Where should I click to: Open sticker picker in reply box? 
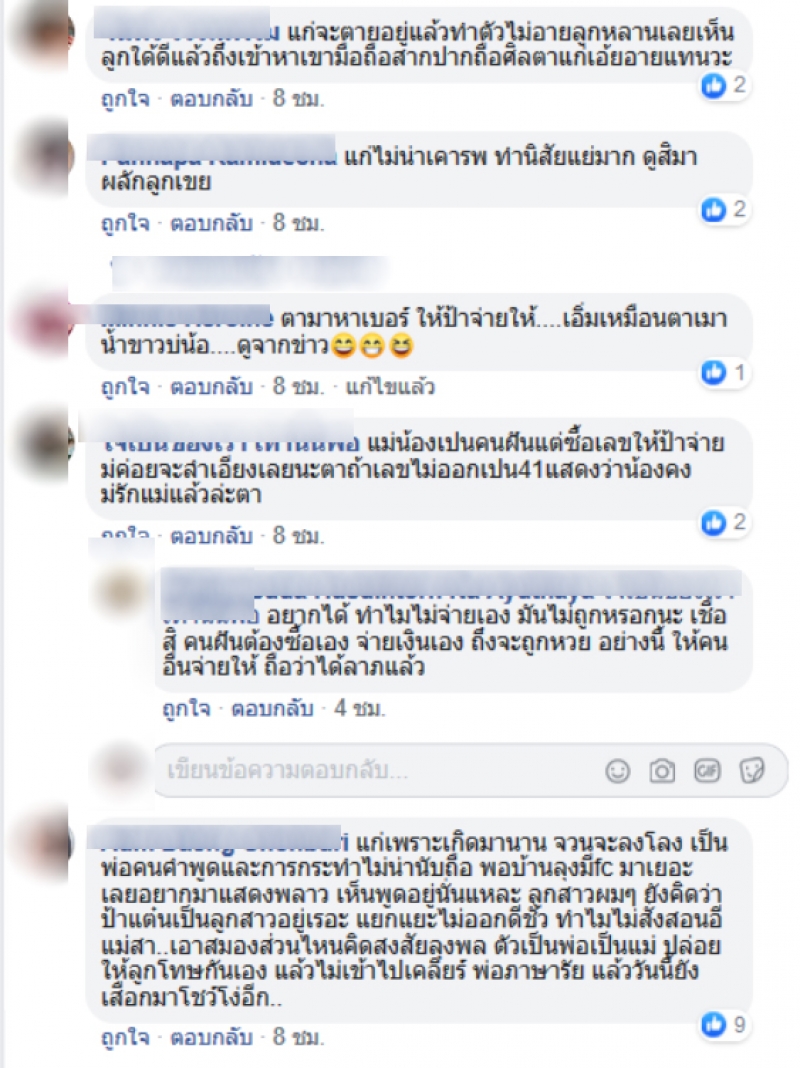(x=752, y=770)
